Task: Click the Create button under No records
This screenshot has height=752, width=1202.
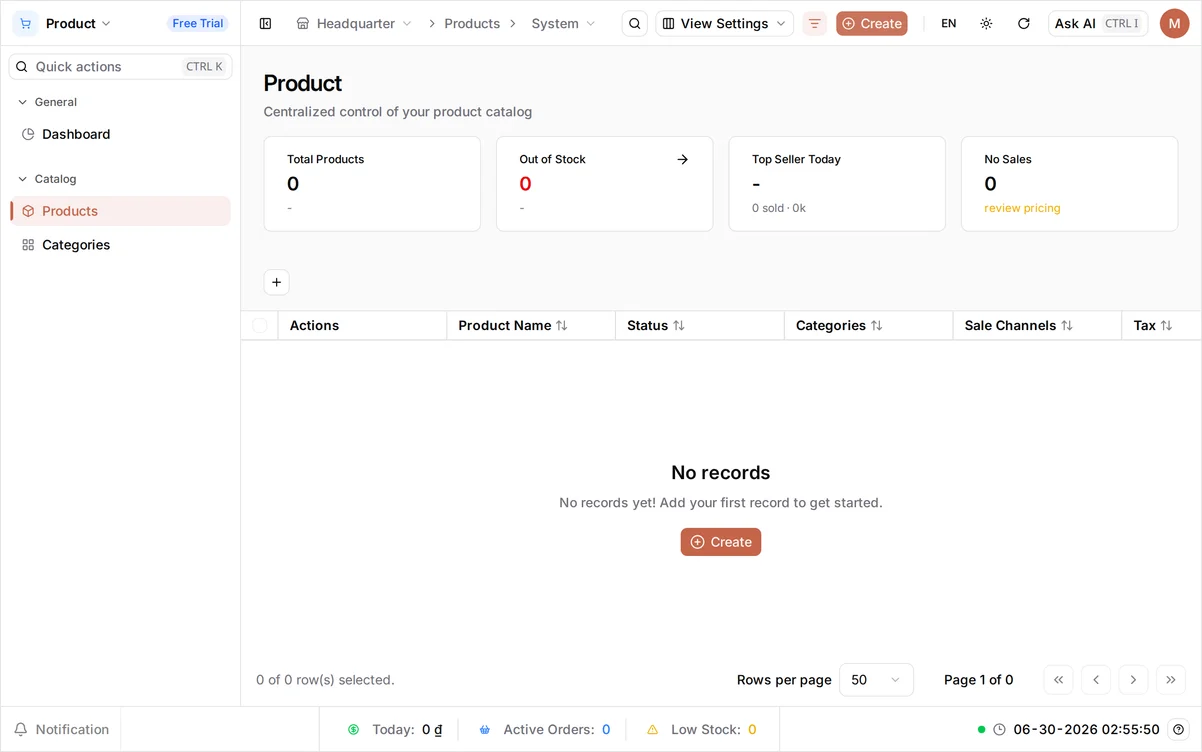Action: [x=721, y=542]
